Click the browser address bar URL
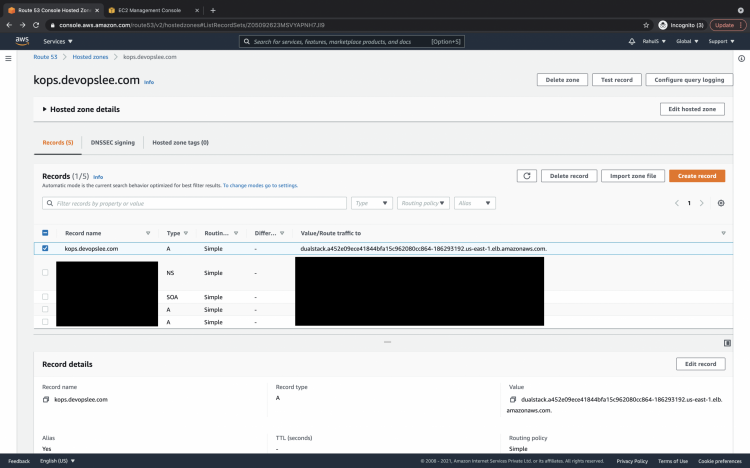The height and width of the screenshot is (468, 750). tap(191, 25)
